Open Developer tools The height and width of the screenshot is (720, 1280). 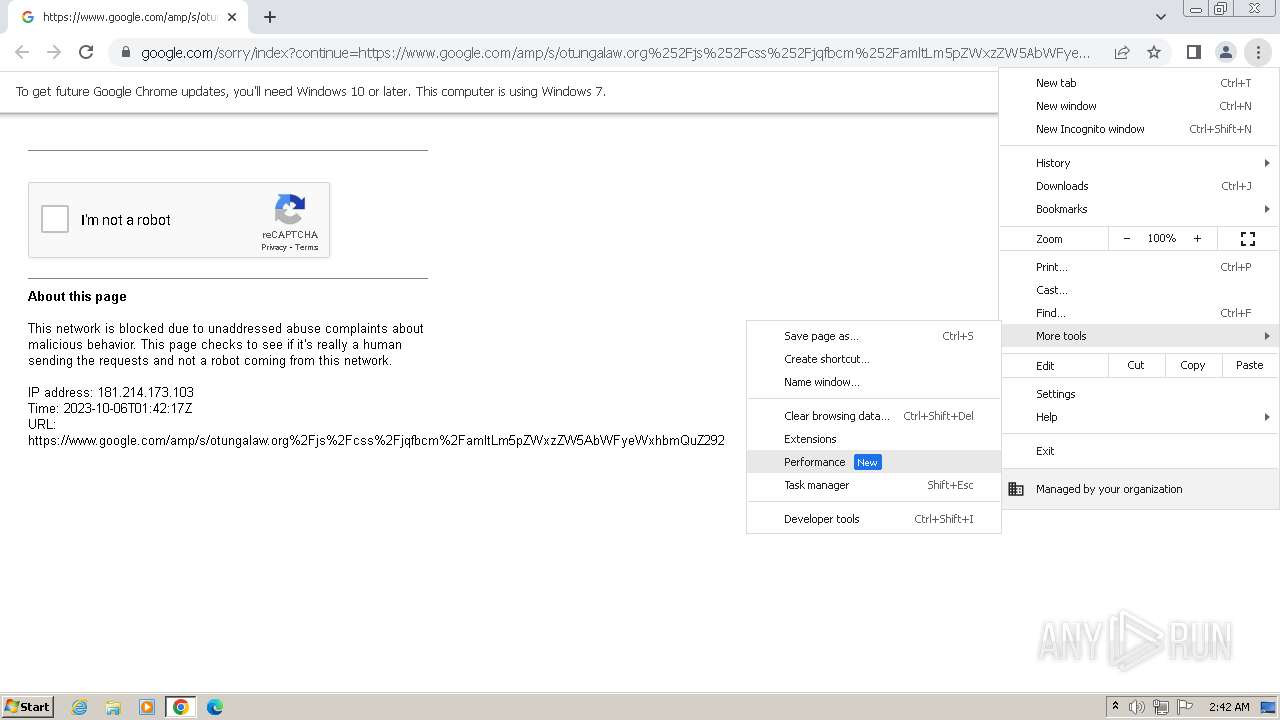pos(873,519)
